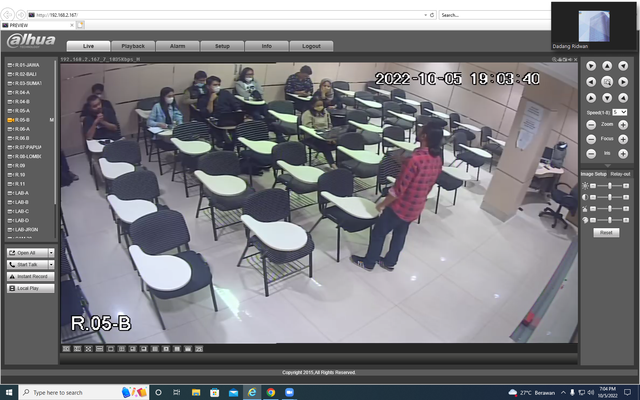
Task: Click the Zoom minus button
Action: (591, 125)
